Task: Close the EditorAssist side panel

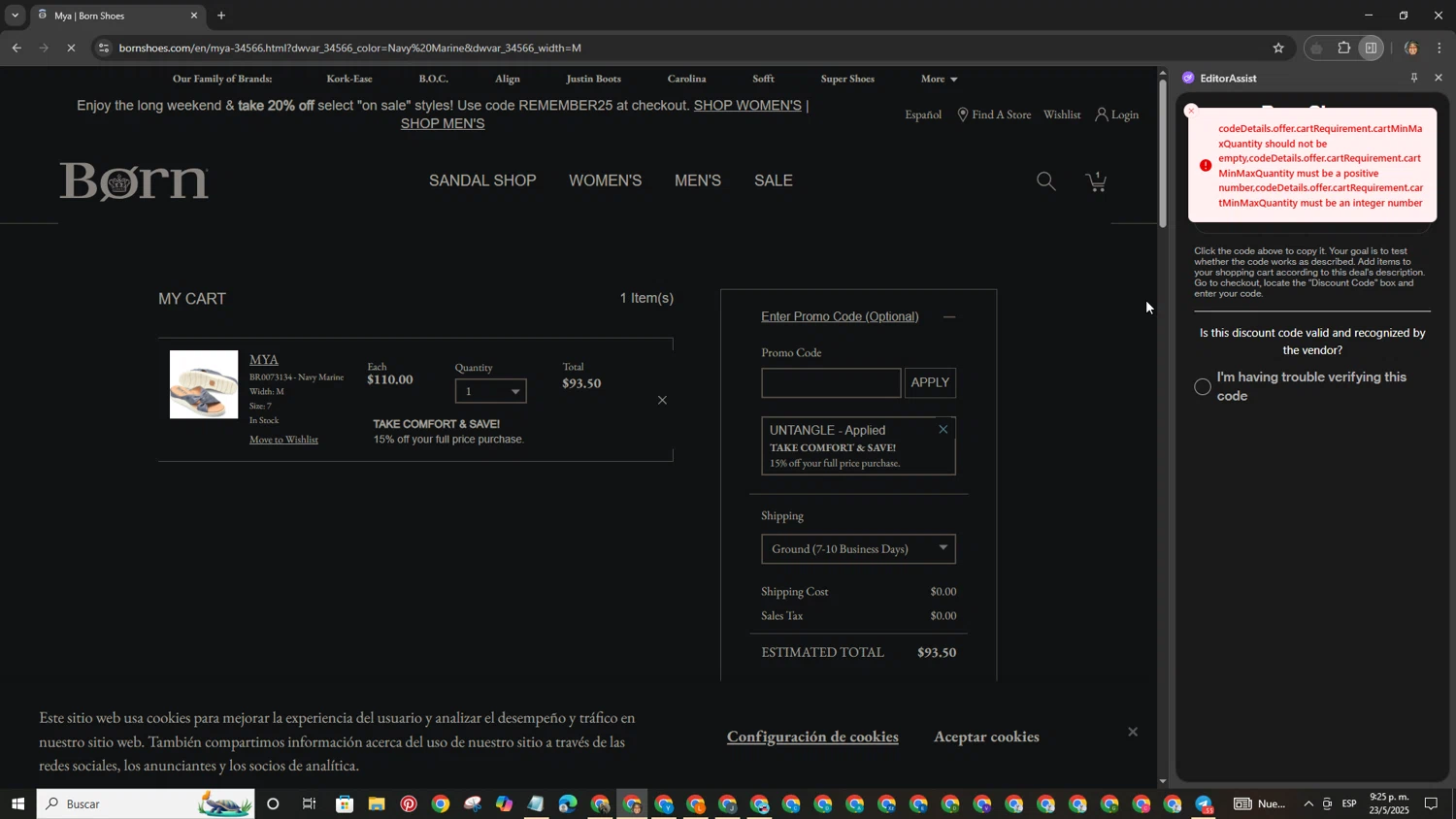Action: (1439, 78)
